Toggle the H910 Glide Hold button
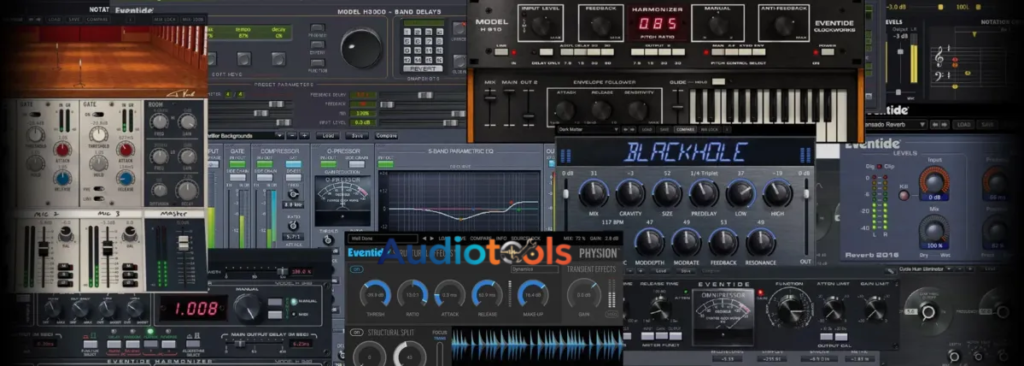This screenshot has height=366, width=1024. click(718, 82)
